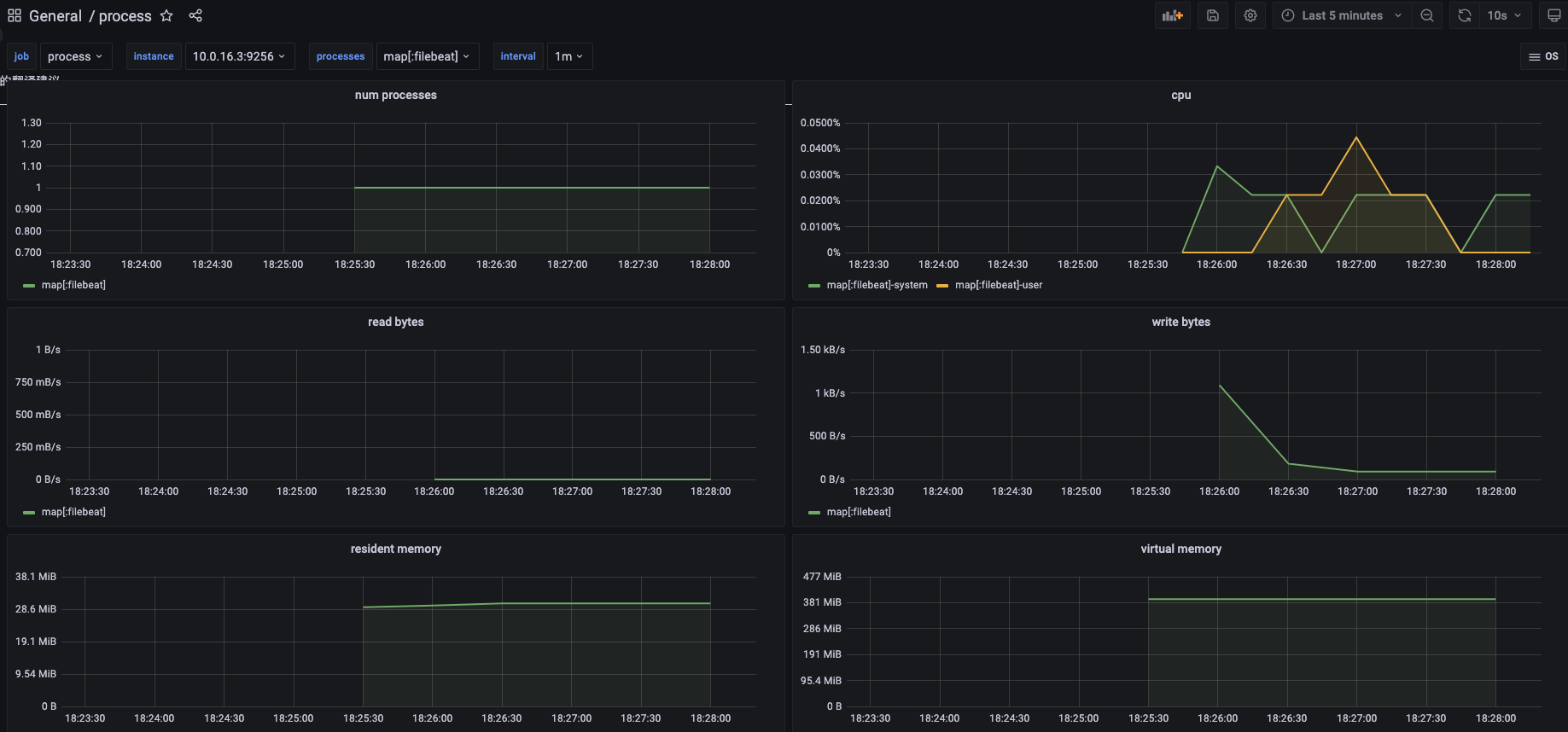The image size is (1568, 732).
Task: Open the processes map[:filebeat] dropdown
Action: [427, 56]
